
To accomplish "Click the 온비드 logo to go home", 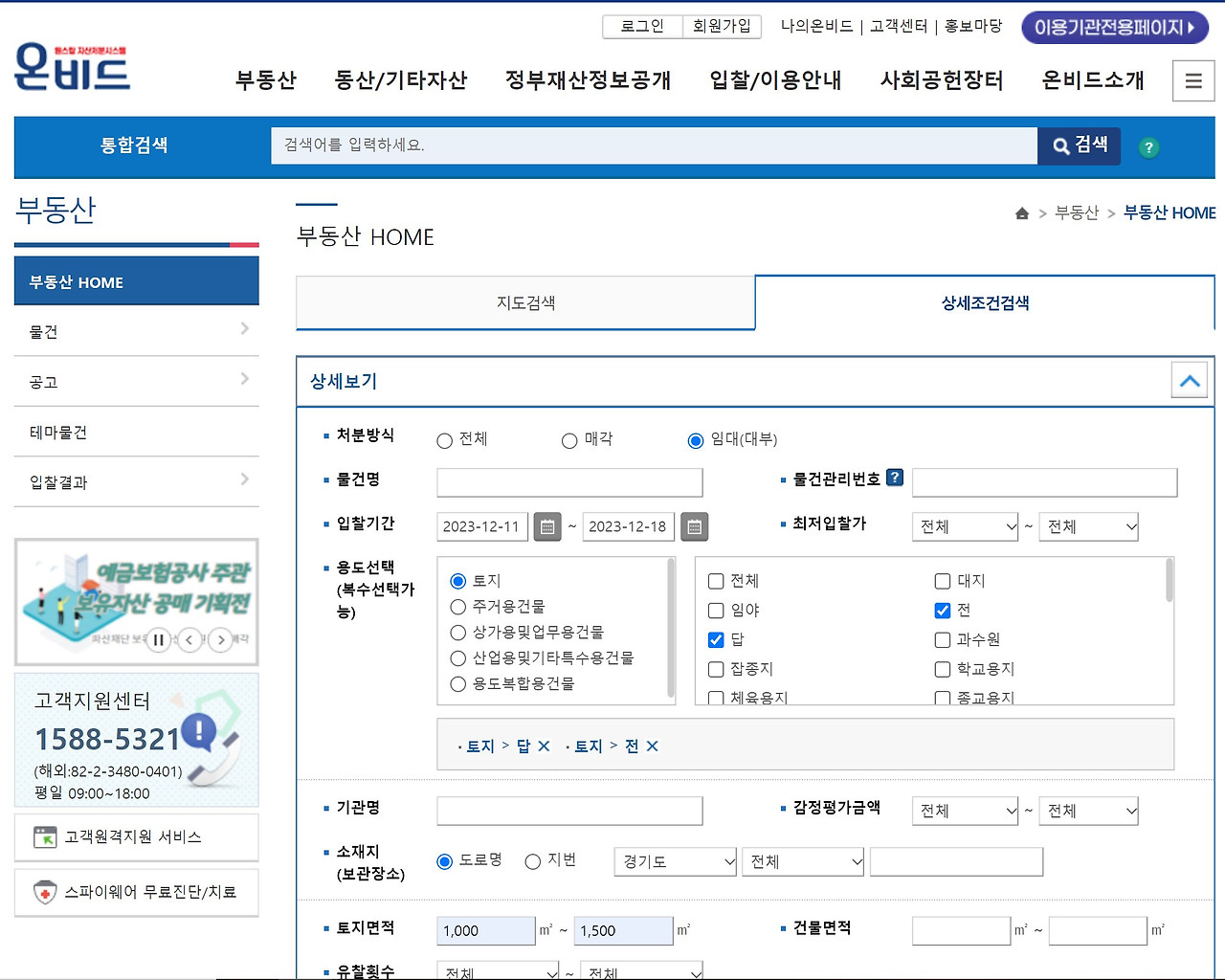I will coord(72,65).
